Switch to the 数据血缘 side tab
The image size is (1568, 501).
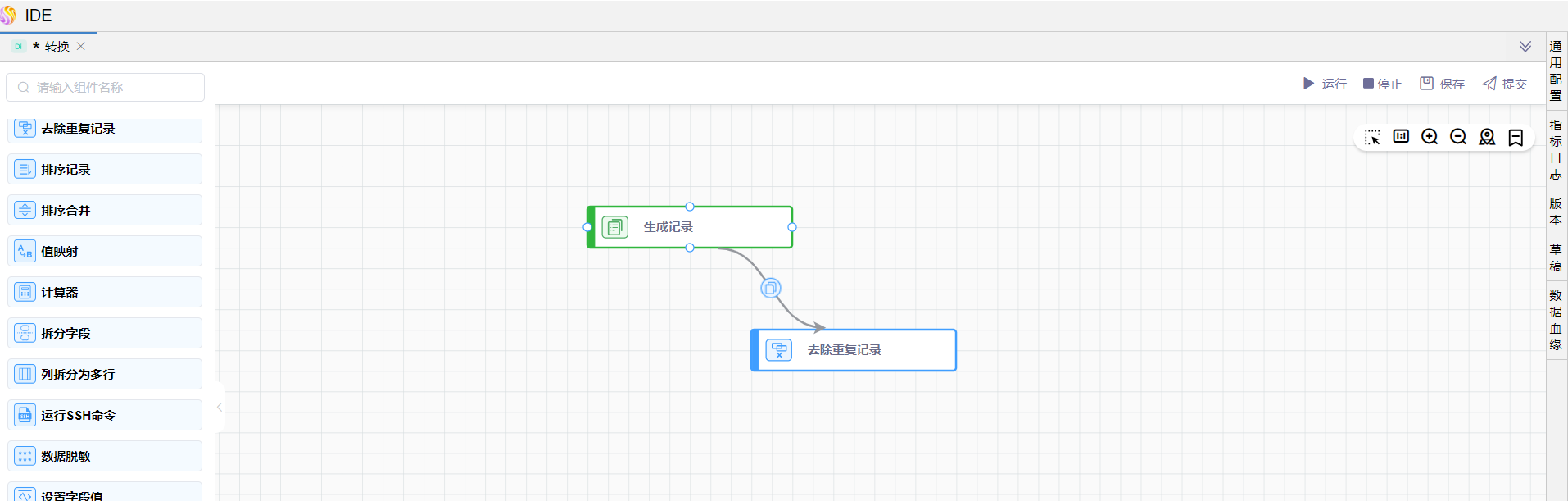[1556, 320]
